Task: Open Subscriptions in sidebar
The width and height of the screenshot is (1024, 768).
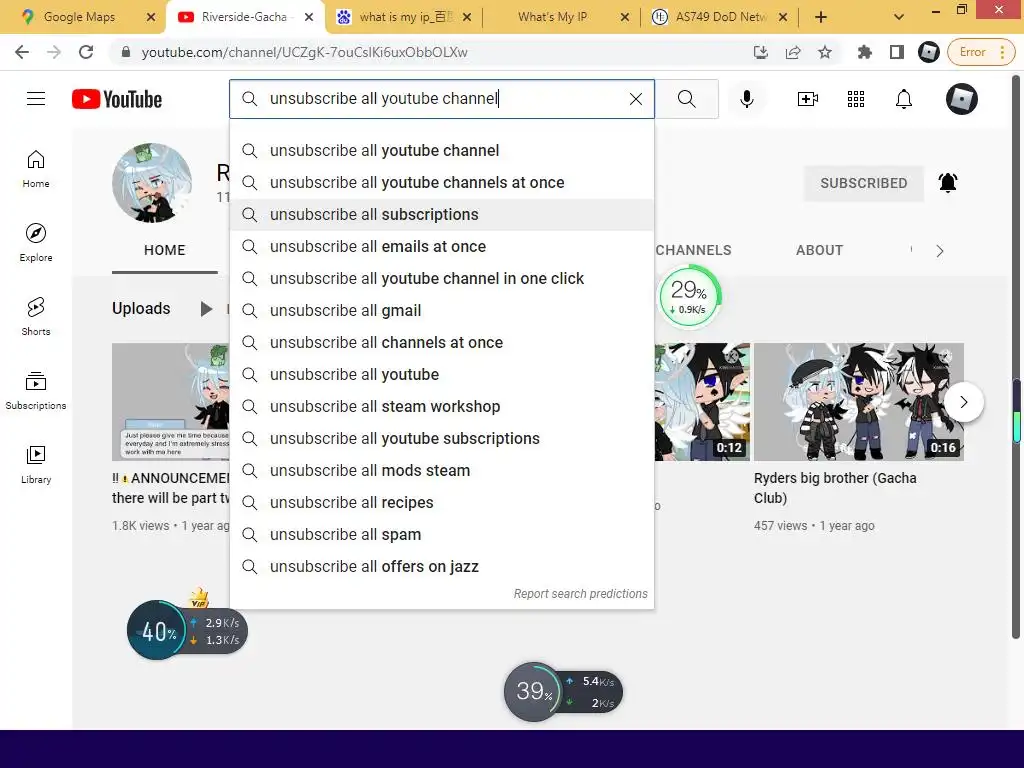Action: pos(36,390)
